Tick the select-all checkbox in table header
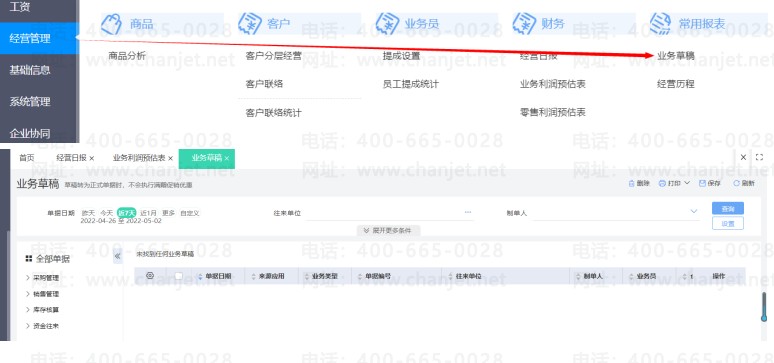774x363 pixels. pyautogui.click(x=179, y=276)
